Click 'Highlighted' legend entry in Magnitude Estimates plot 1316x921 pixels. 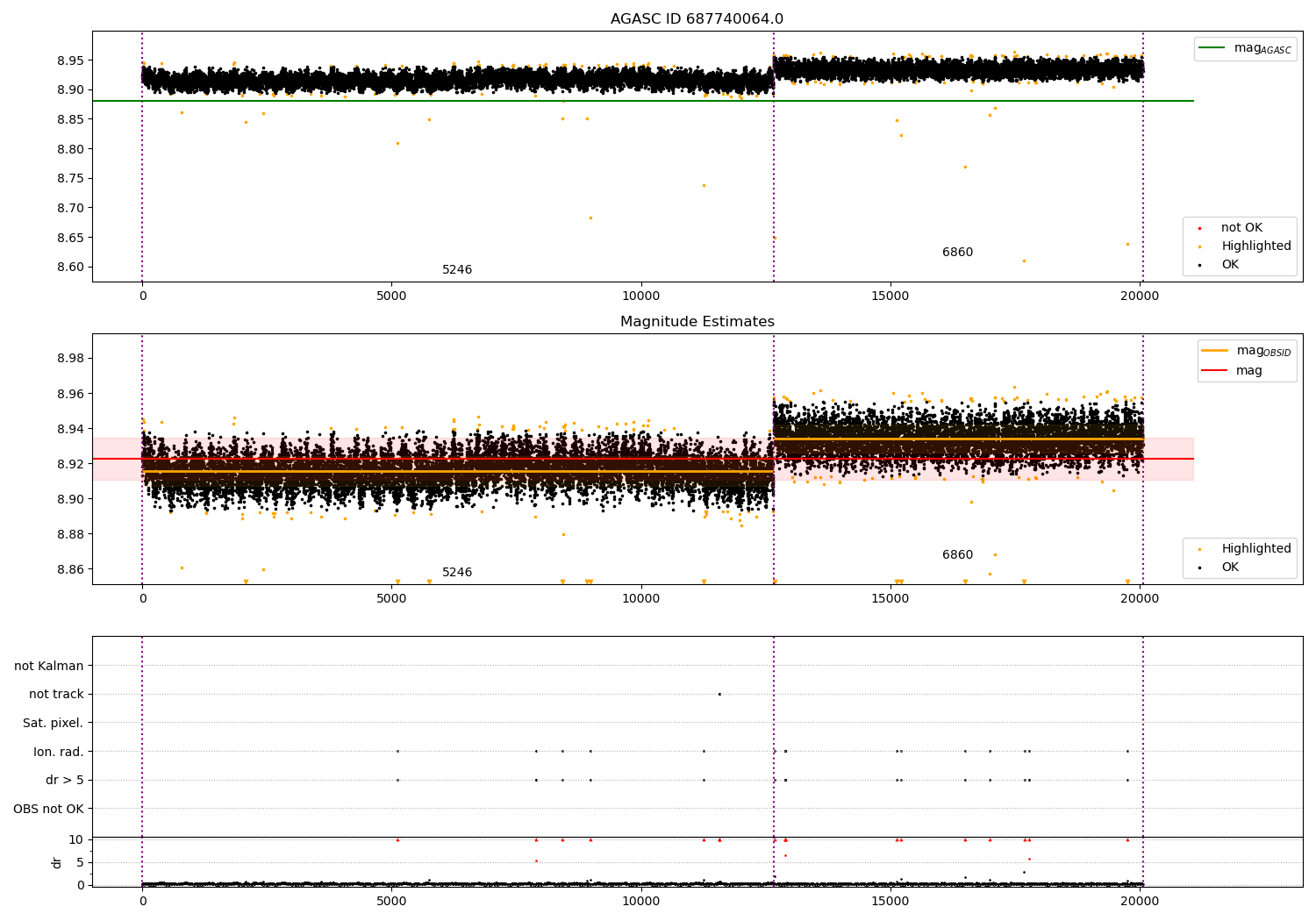click(x=1255, y=549)
